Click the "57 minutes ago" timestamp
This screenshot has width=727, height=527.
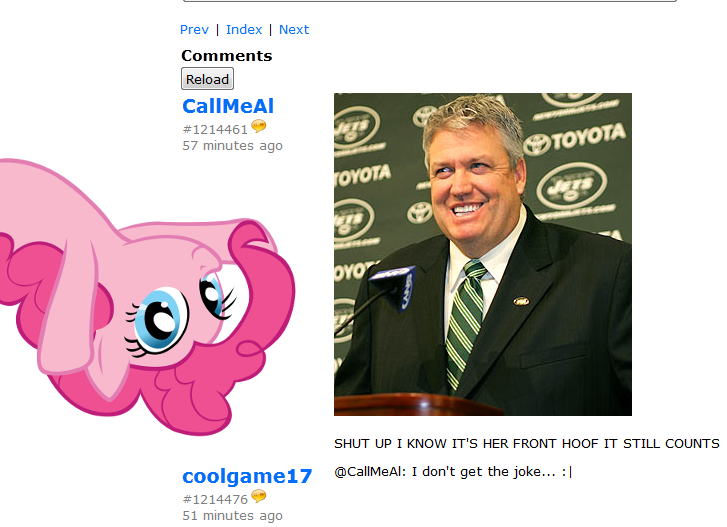(x=232, y=146)
